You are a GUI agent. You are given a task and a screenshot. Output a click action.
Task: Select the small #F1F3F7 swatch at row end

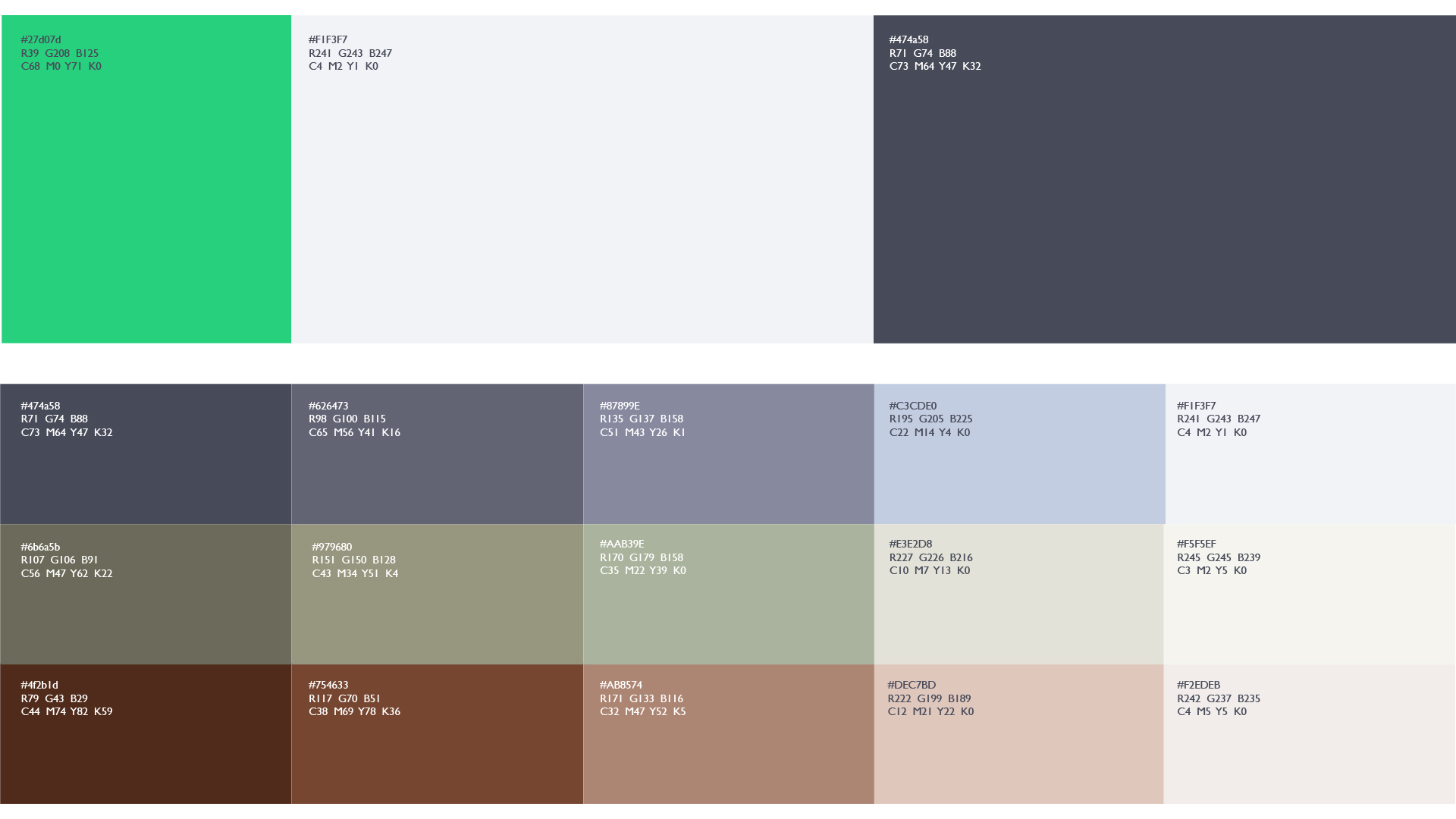tap(1310, 470)
